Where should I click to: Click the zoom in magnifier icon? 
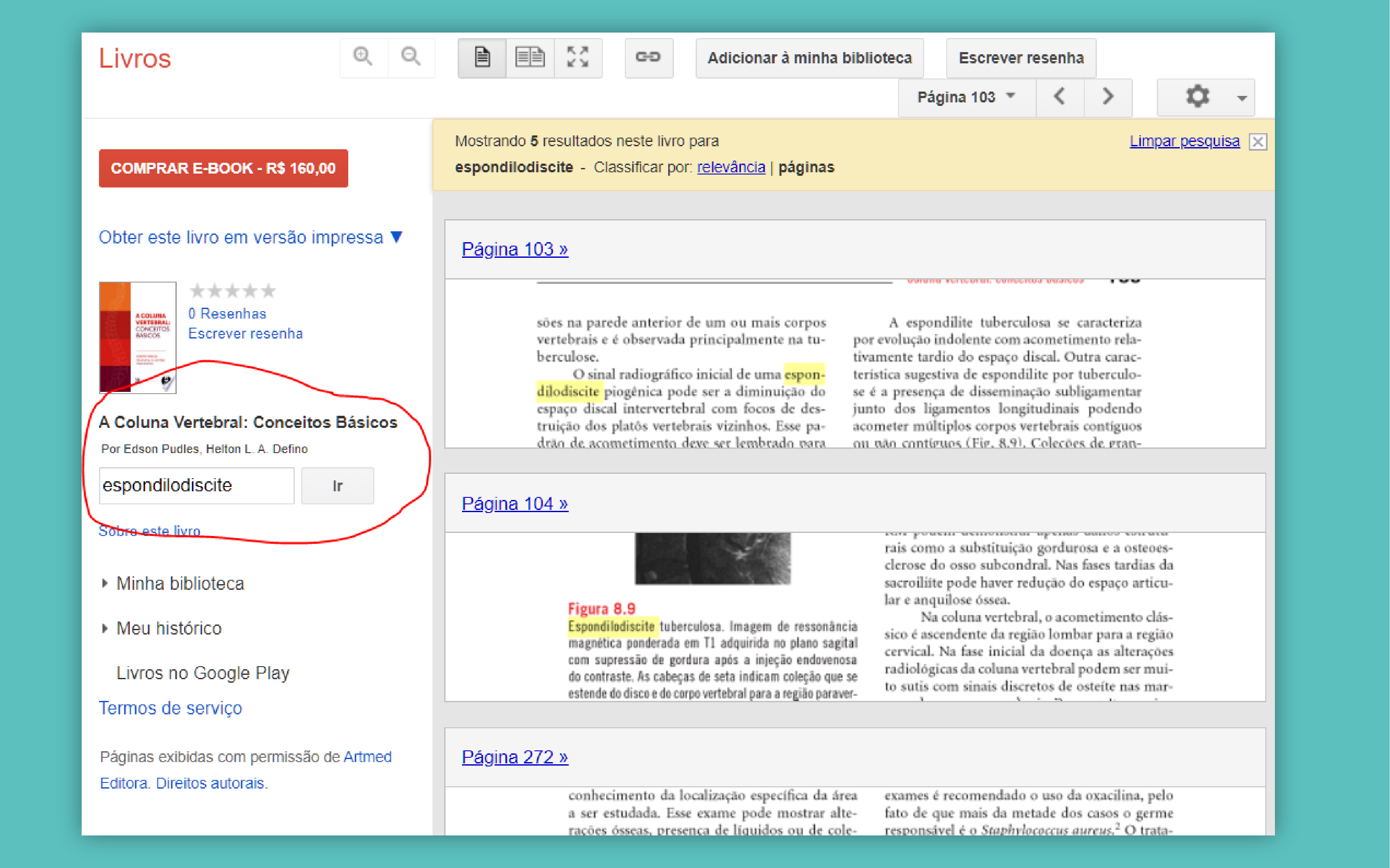click(363, 57)
